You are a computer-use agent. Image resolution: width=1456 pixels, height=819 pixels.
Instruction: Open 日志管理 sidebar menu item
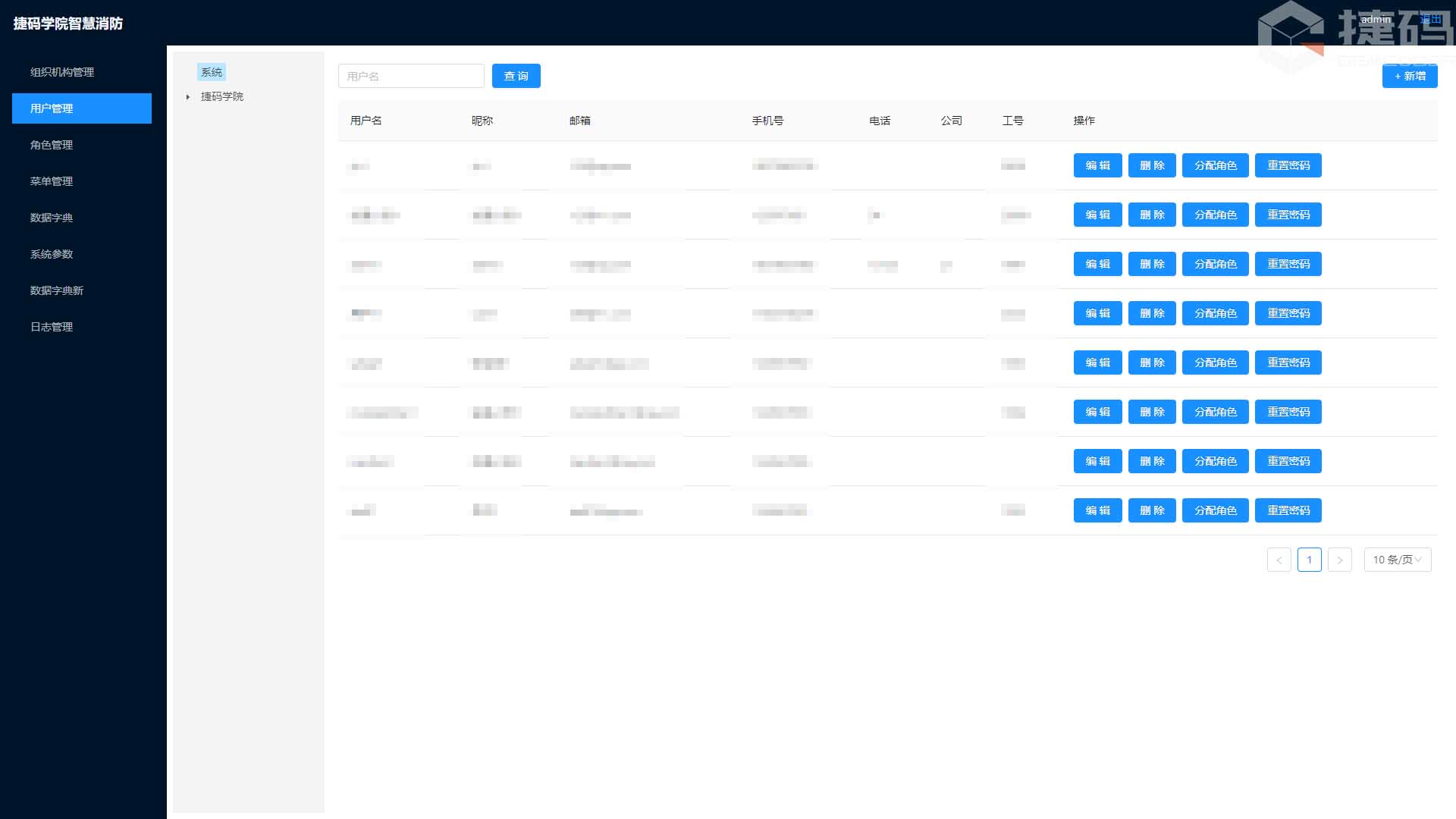[x=52, y=327]
